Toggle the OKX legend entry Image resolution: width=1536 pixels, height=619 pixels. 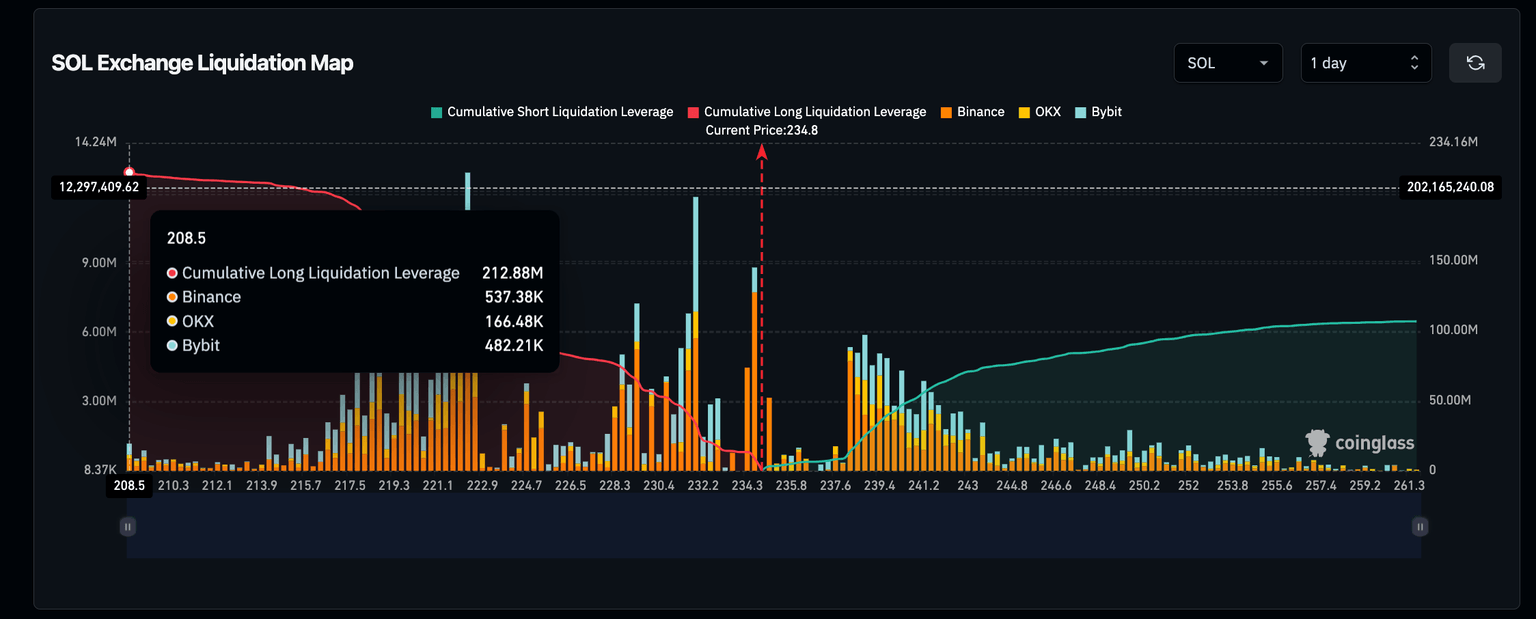[x=1046, y=112]
